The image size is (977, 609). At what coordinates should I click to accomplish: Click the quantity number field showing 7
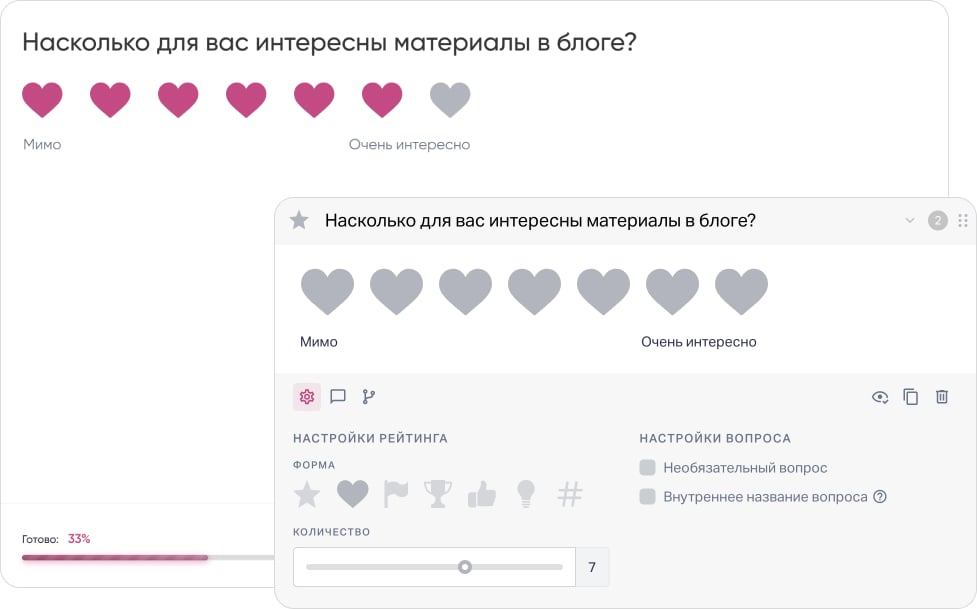point(592,567)
